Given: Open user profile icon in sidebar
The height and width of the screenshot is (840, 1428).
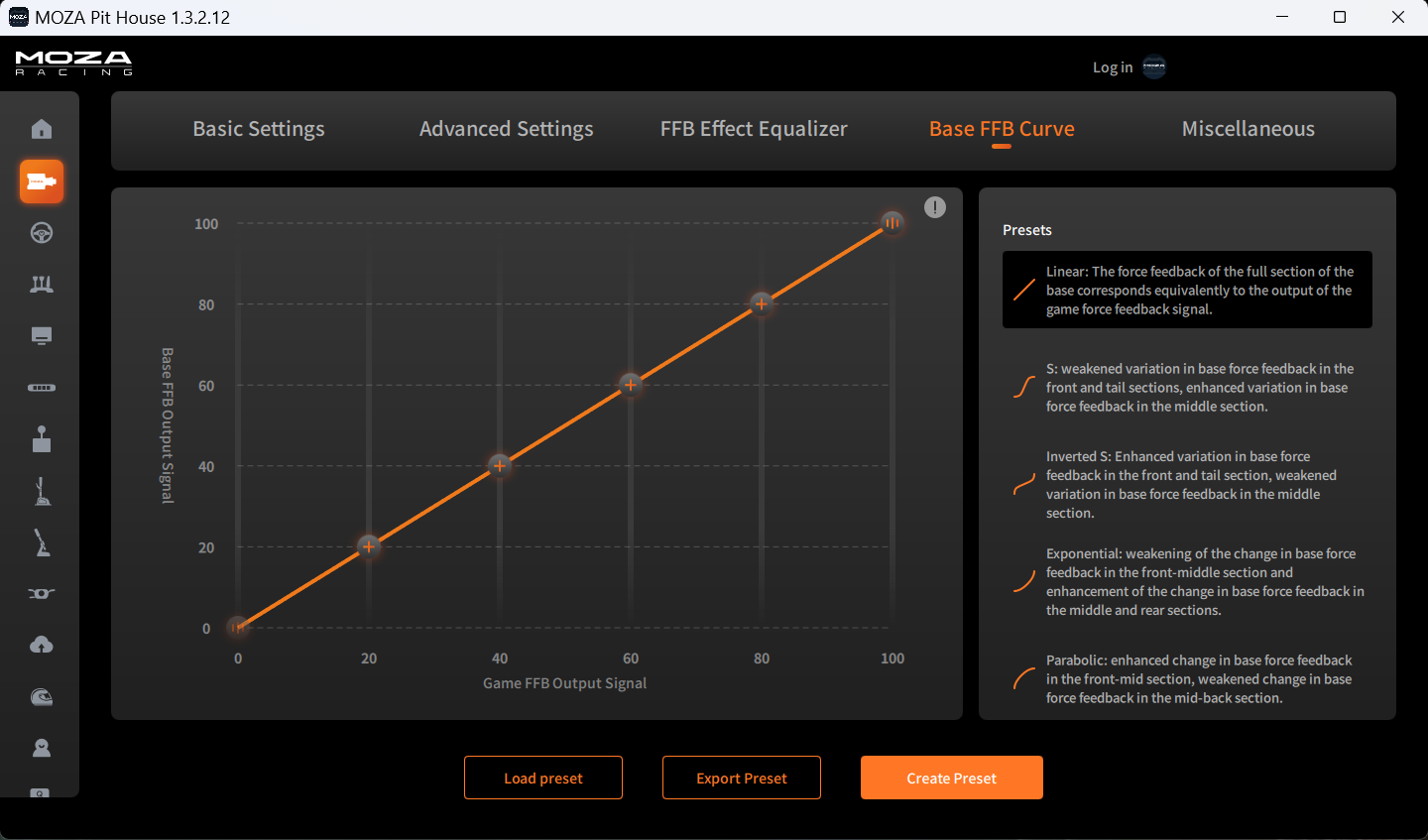Looking at the screenshot, I should coord(42,749).
